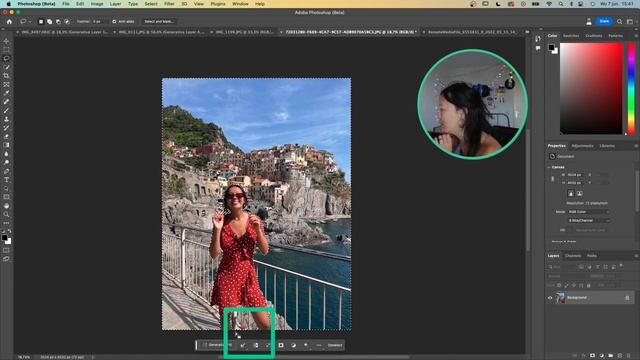This screenshot has width=640, height=360.
Task: Set canvas to landscape orientation button
Action: tap(580, 193)
